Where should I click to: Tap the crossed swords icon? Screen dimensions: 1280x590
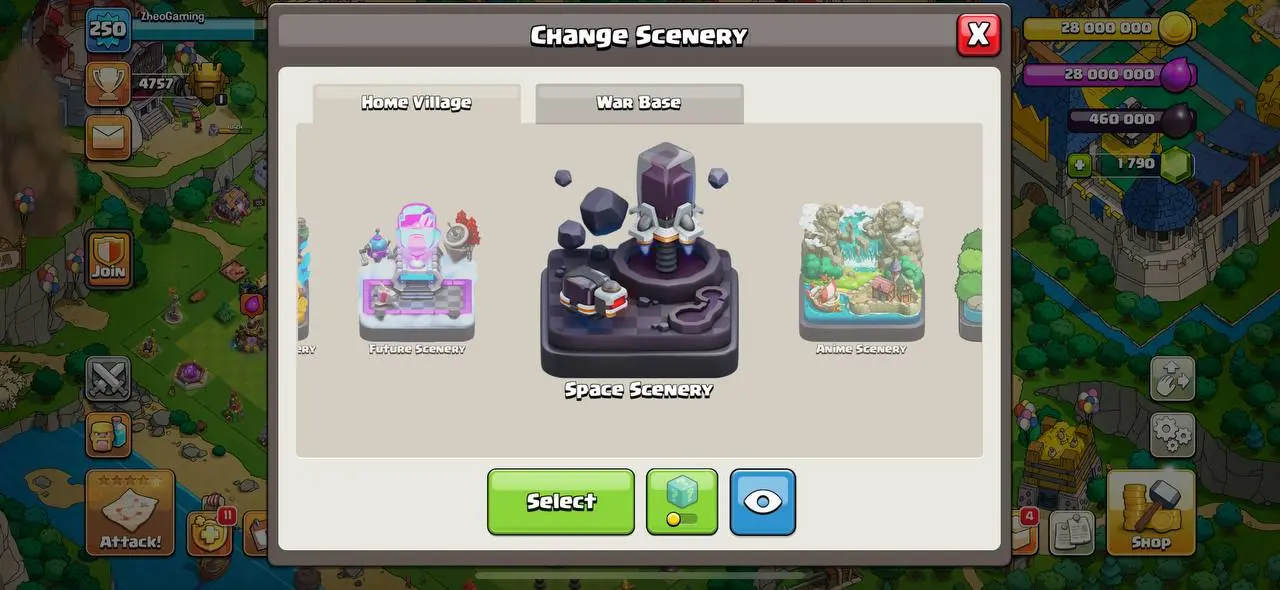pyautogui.click(x=108, y=379)
